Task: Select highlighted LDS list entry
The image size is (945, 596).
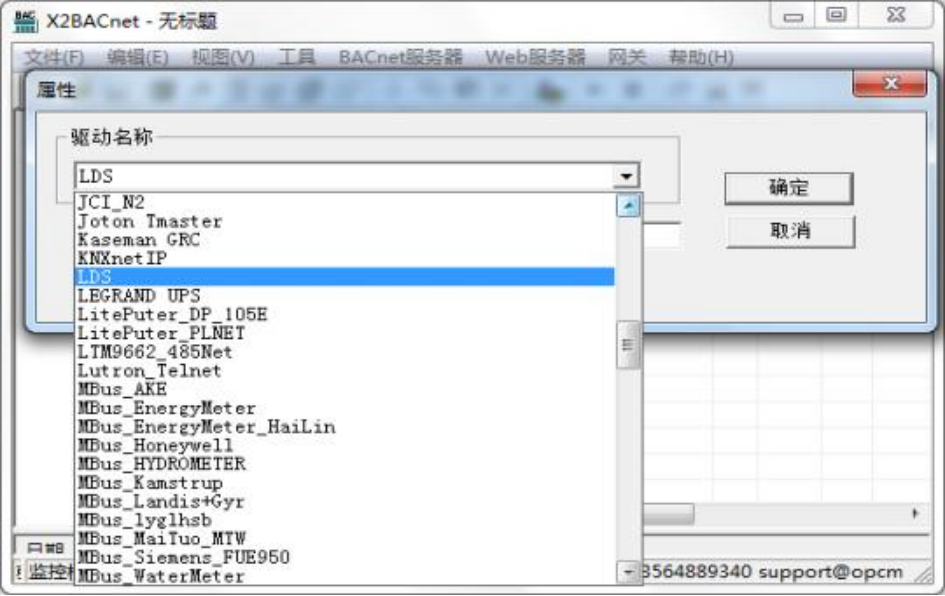Action: (345, 277)
